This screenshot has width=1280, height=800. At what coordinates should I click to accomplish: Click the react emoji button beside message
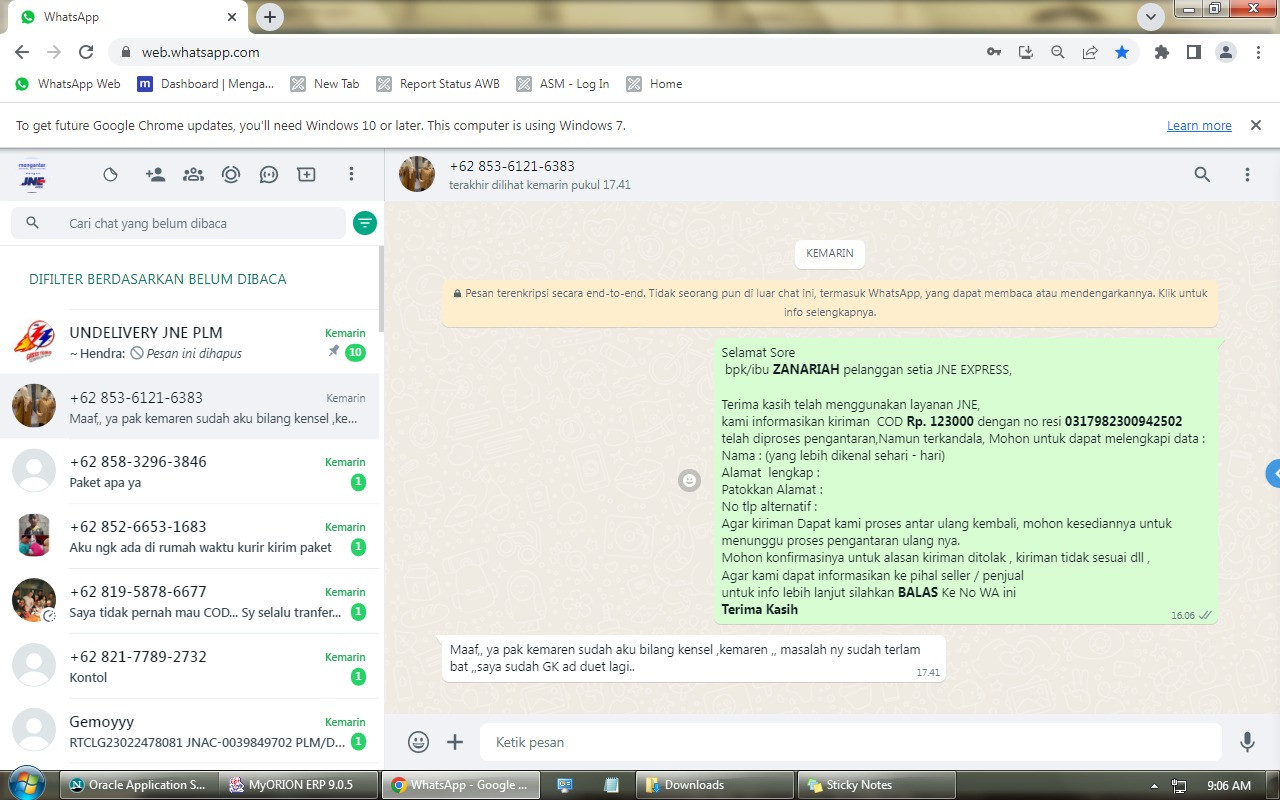689,481
